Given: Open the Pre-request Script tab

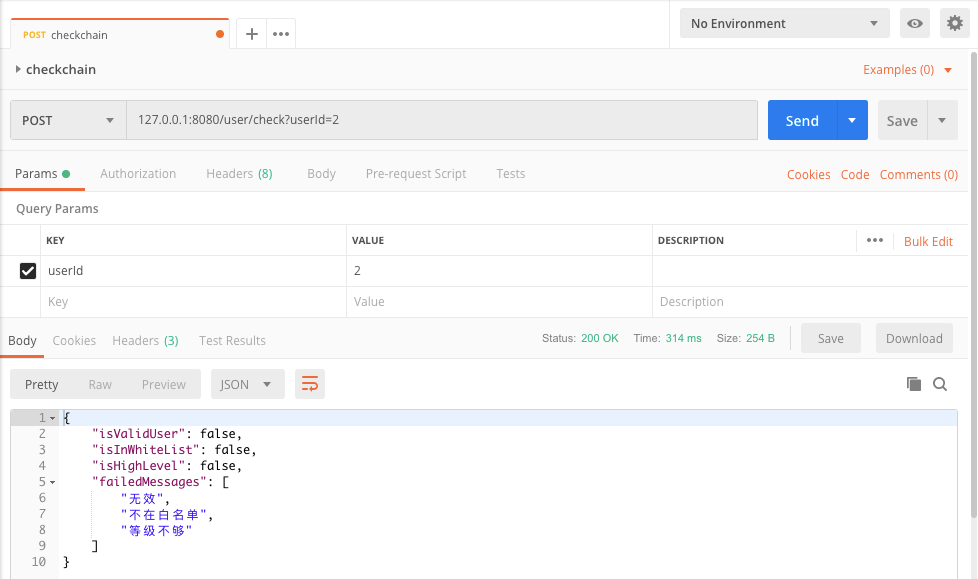Looking at the screenshot, I should tap(415, 173).
